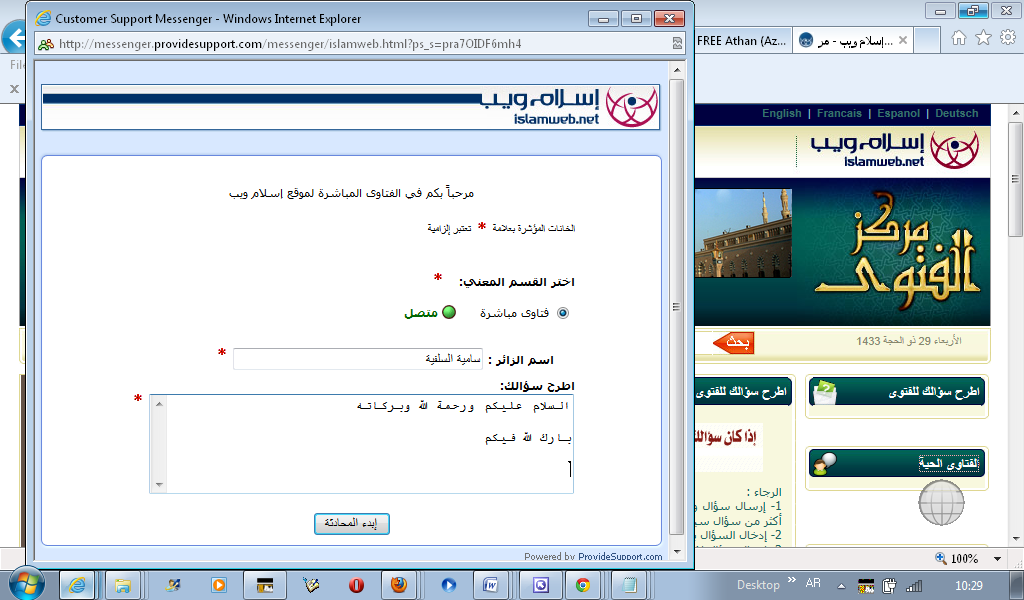Click the messenger window page icon in address bar

46,44
